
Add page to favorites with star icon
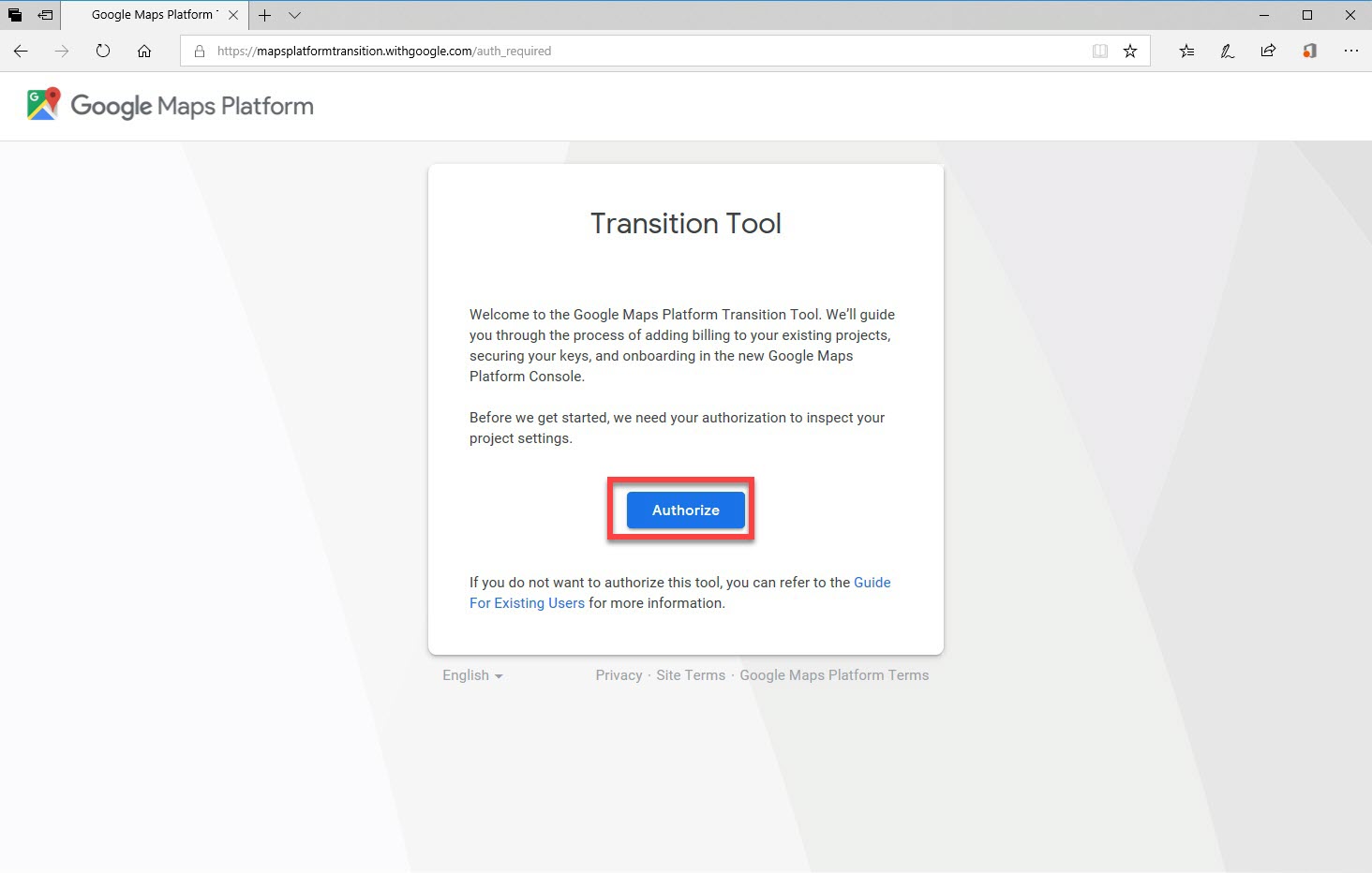click(x=1130, y=52)
